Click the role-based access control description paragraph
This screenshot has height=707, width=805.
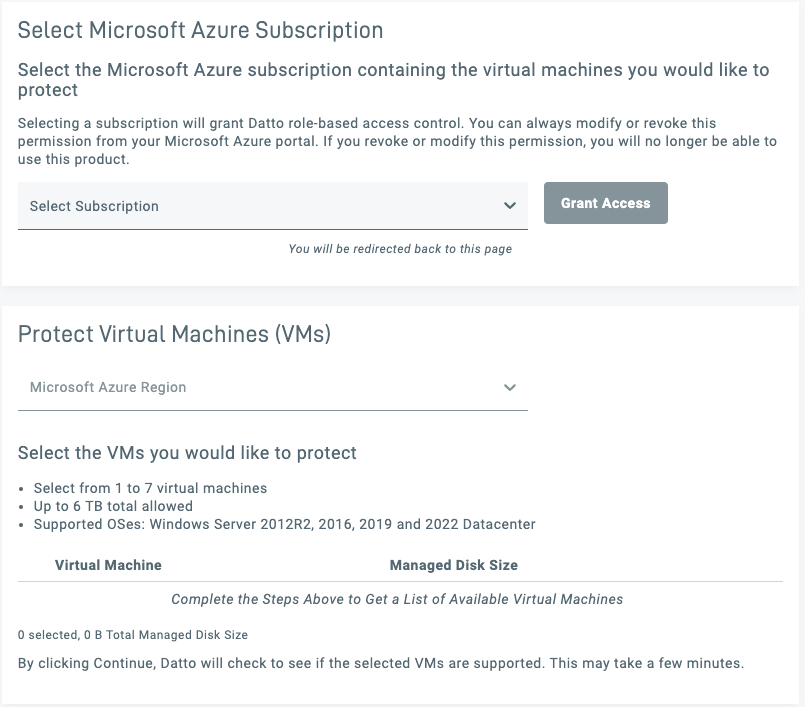[x=397, y=141]
